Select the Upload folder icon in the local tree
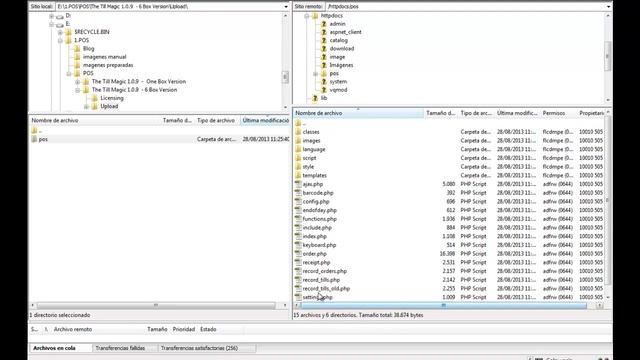Screen dimensions: 640x360 pyautogui.click(x=95, y=106)
